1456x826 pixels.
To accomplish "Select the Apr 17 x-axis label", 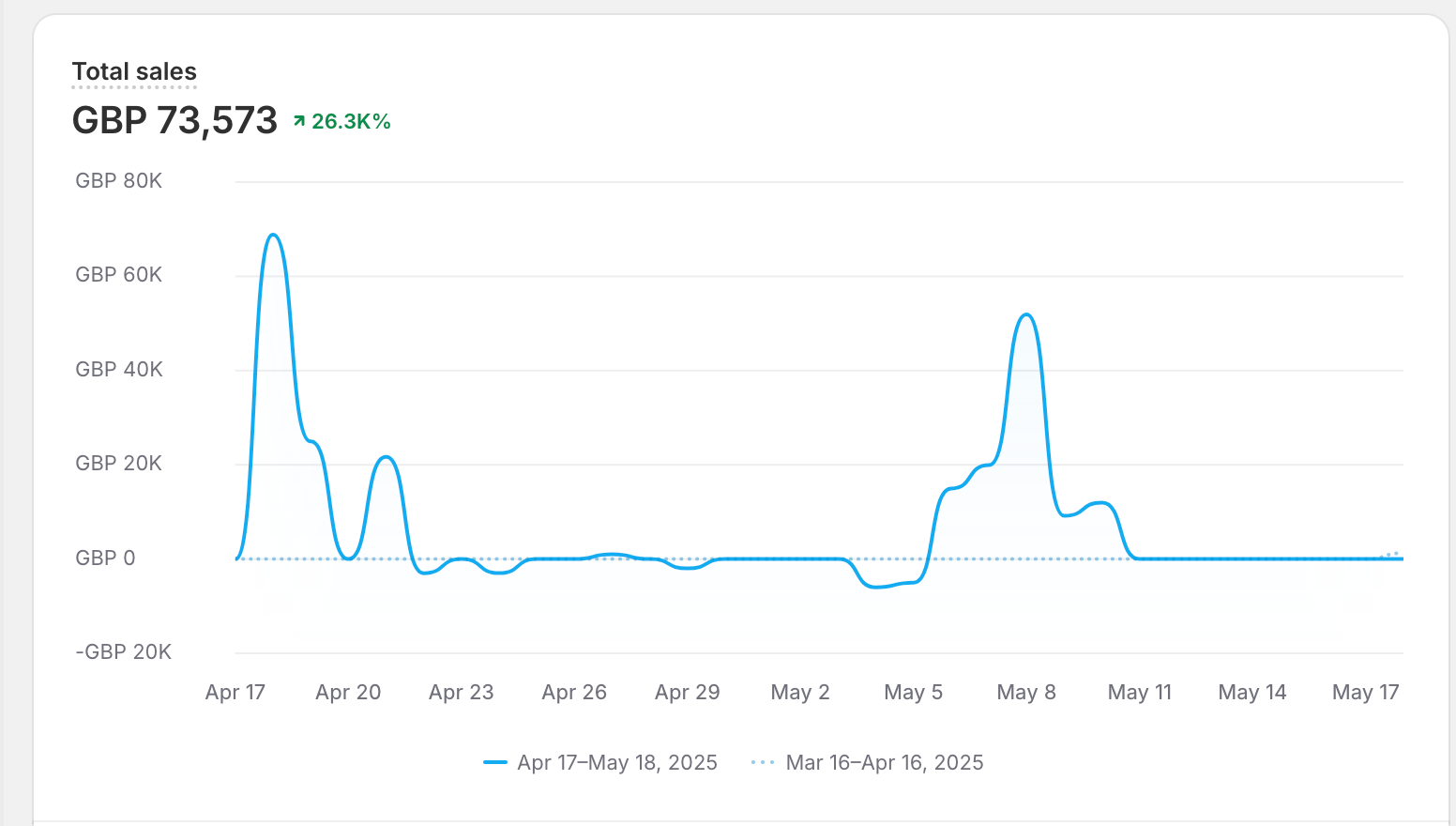I will pyautogui.click(x=235, y=693).
